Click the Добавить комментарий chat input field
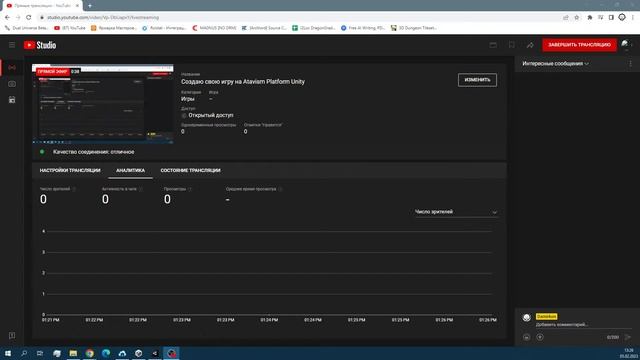640x360 pixels. pyautogui.click(x=583, y=325)
